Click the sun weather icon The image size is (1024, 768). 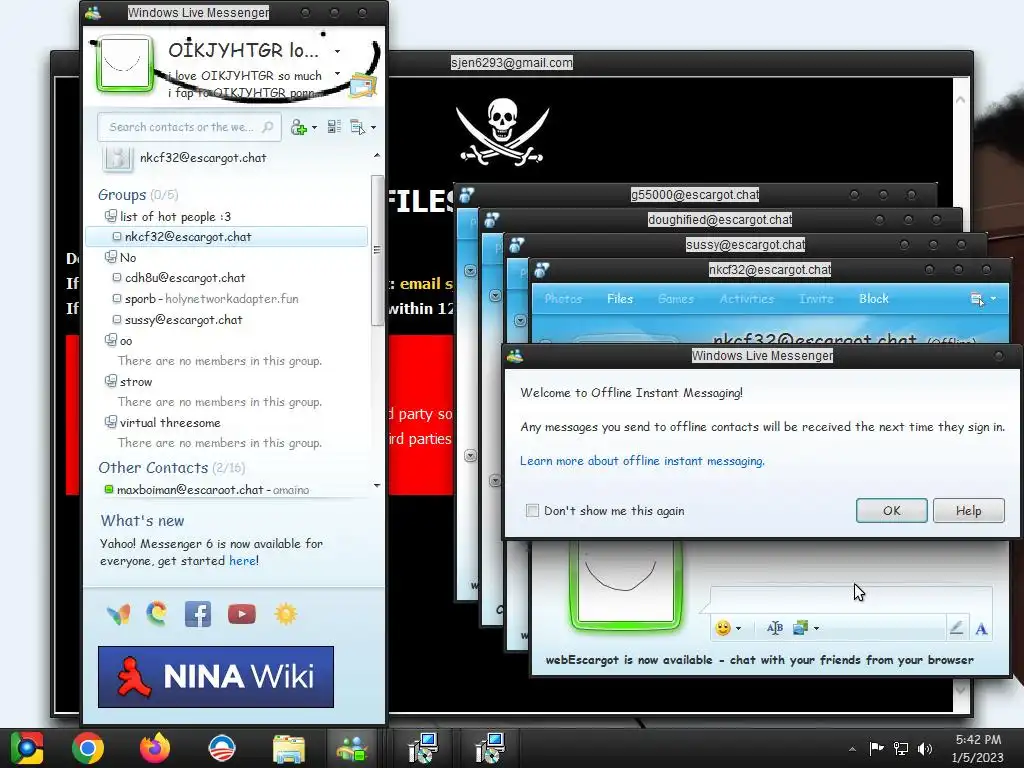285,614
